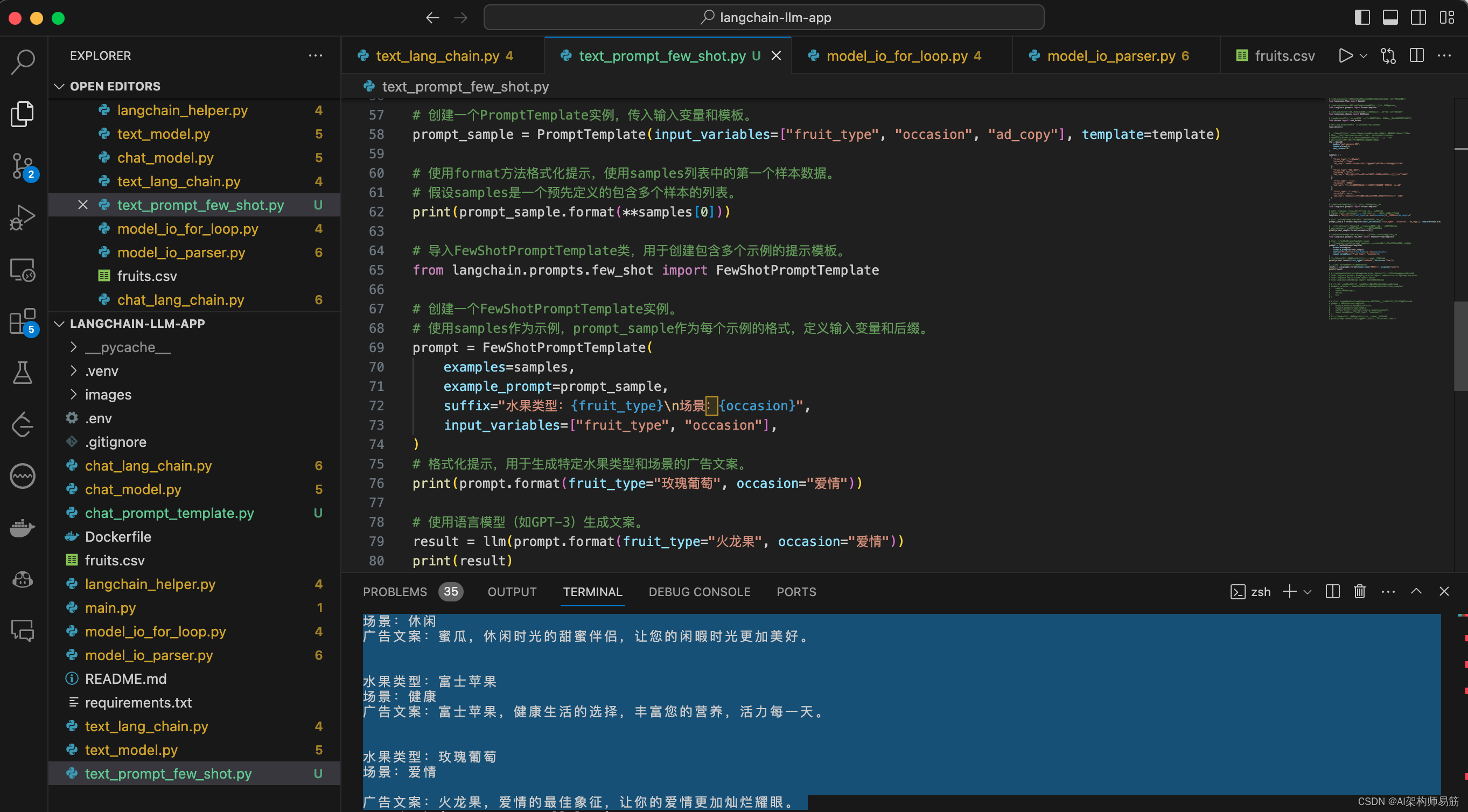Open main.py in the file tree
The width and height of the screenshot is (1468, 812).
(x=194, y=607)
